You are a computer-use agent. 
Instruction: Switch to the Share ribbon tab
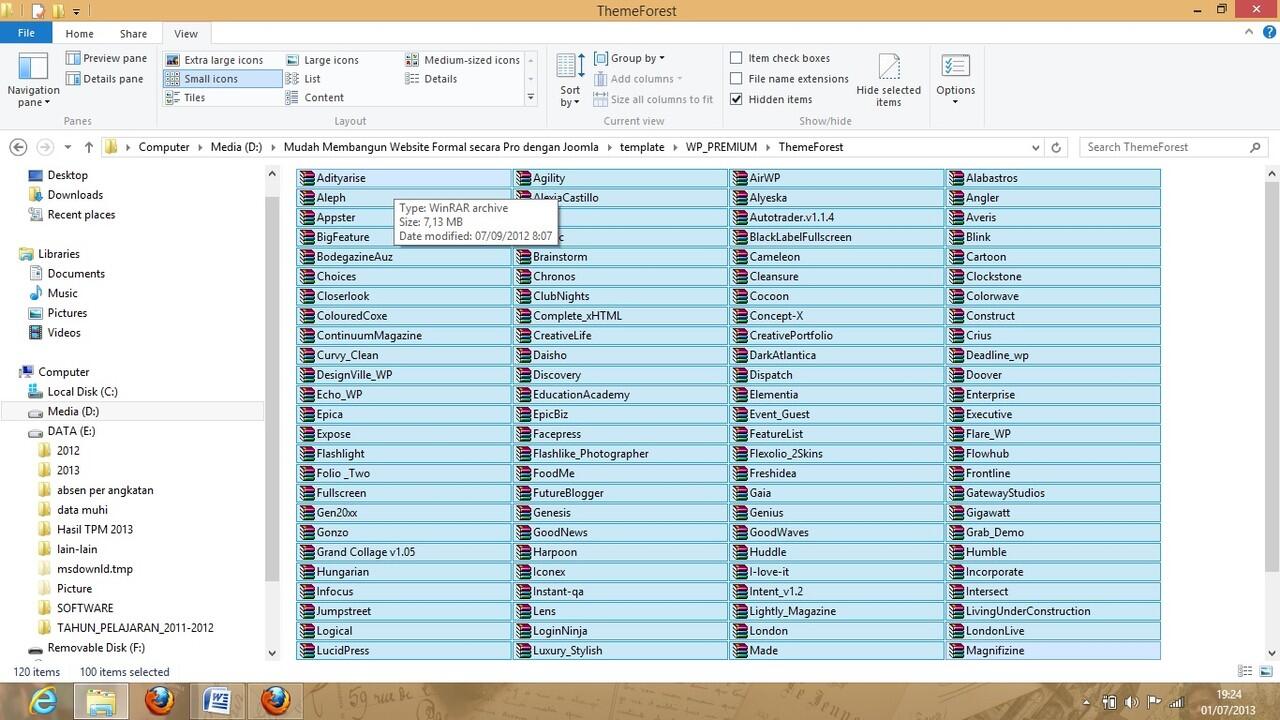(133, 33)
